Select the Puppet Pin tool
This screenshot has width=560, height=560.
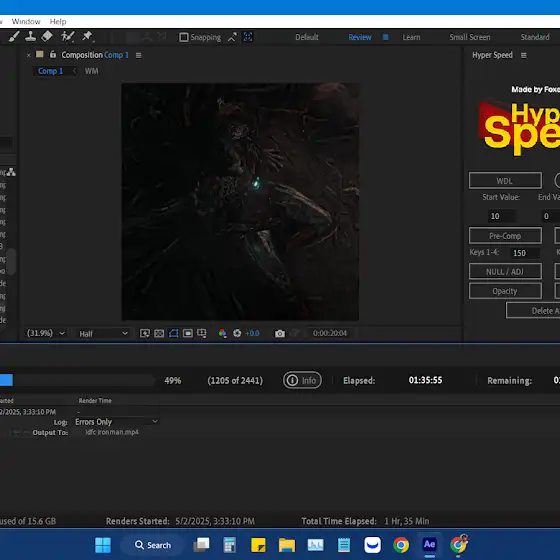[x=88, y=36]
